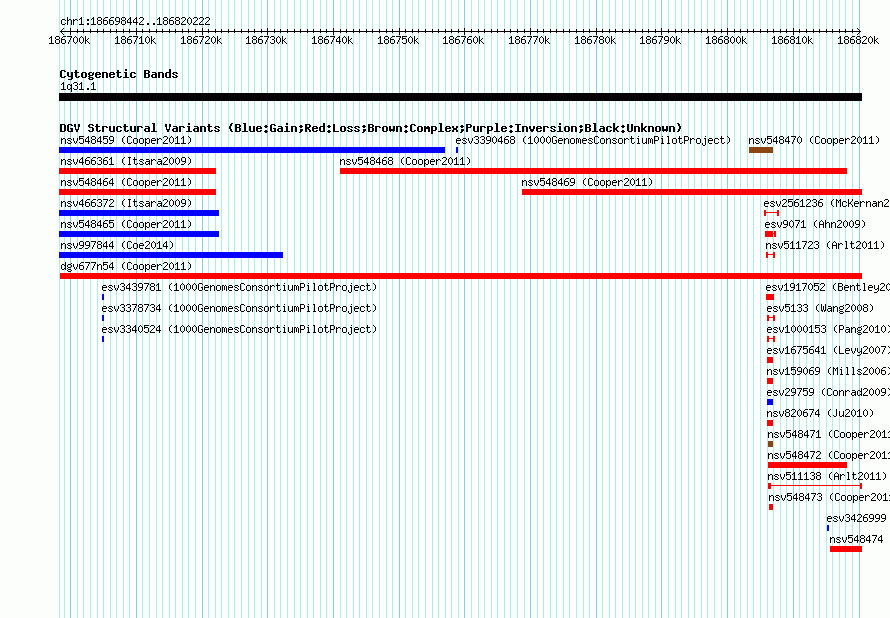The image size is (890, 618).
Task: Select nsv548464 (Cooper2011) label
Action: click(x=126, y=182)
